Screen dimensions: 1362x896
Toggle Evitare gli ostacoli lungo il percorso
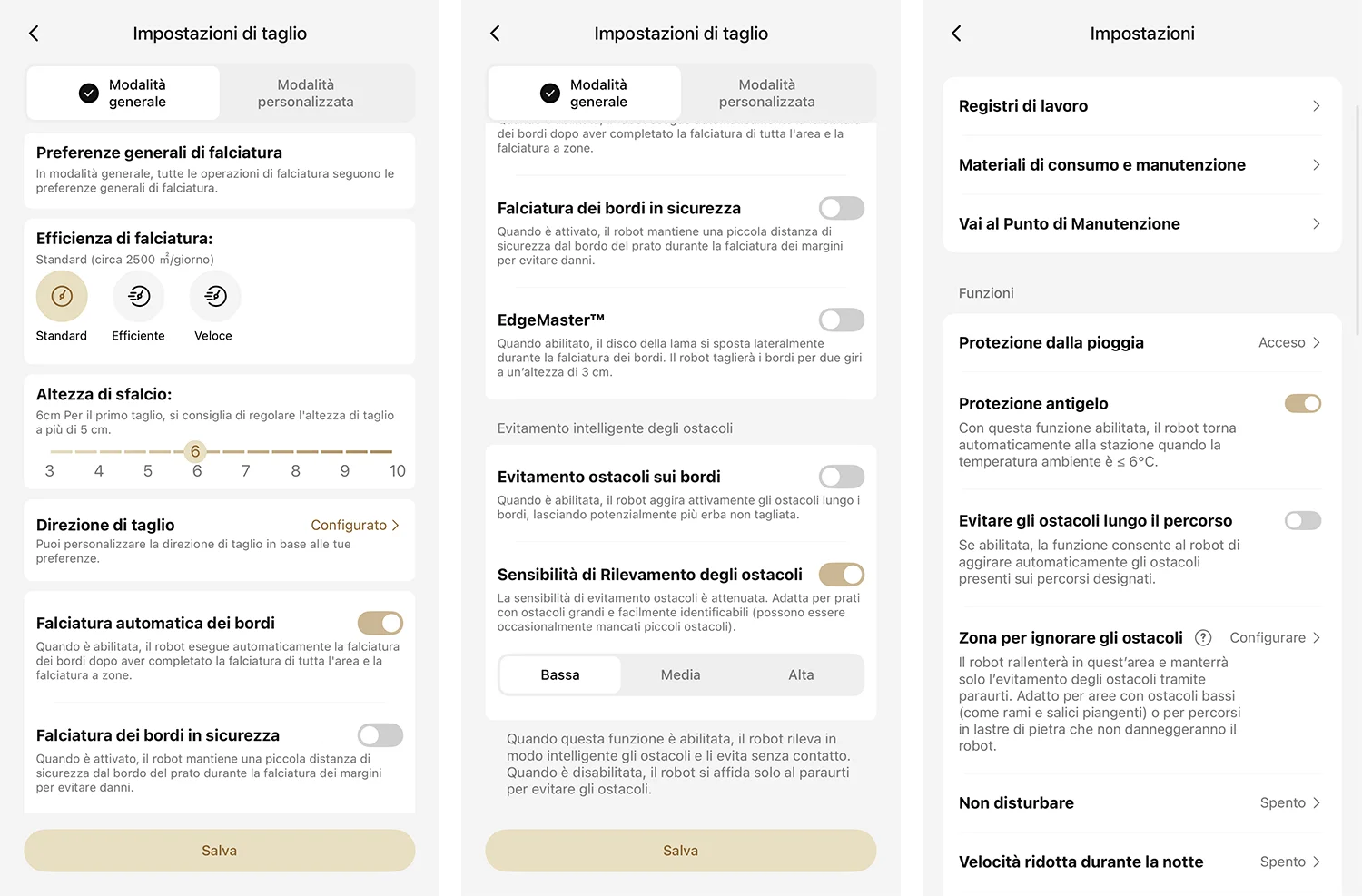point(1303,520)
